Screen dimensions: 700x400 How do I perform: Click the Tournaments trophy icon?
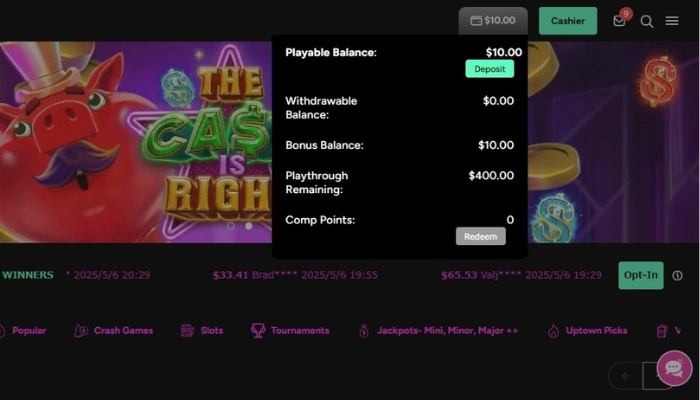(258, 330)
